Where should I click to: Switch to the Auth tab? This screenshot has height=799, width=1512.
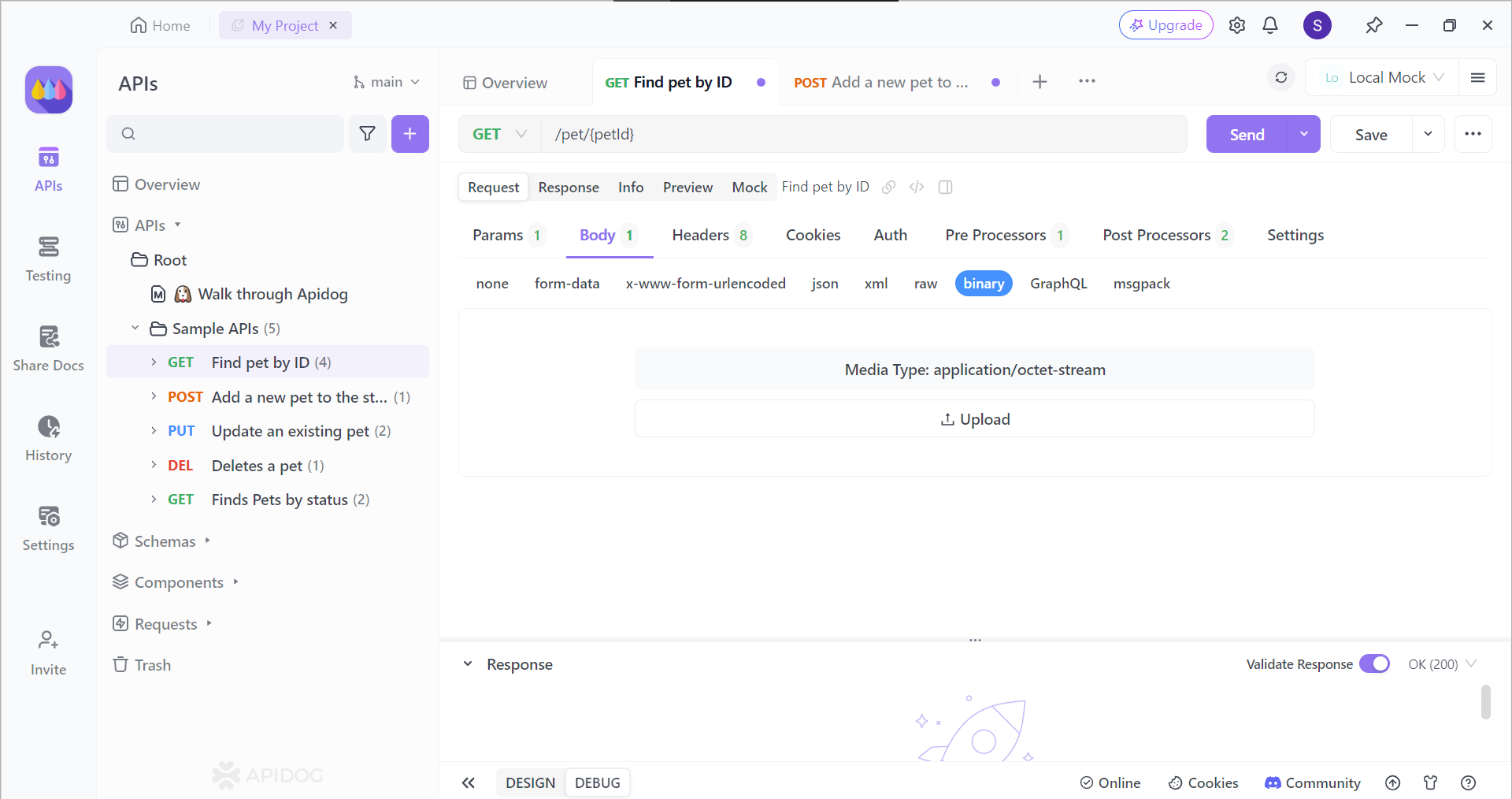[x=891, y=235]
